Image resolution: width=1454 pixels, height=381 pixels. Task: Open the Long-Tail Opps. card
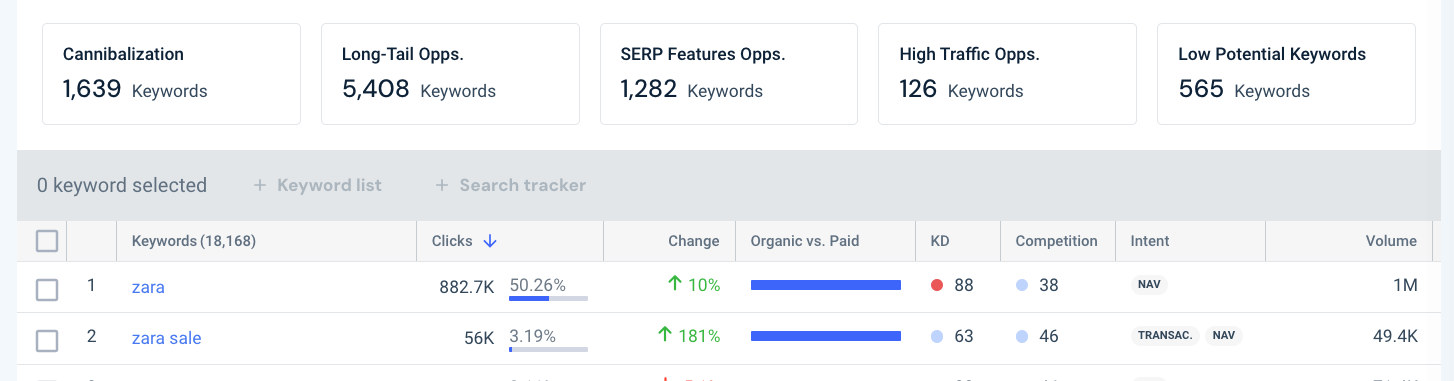[450, 74]
